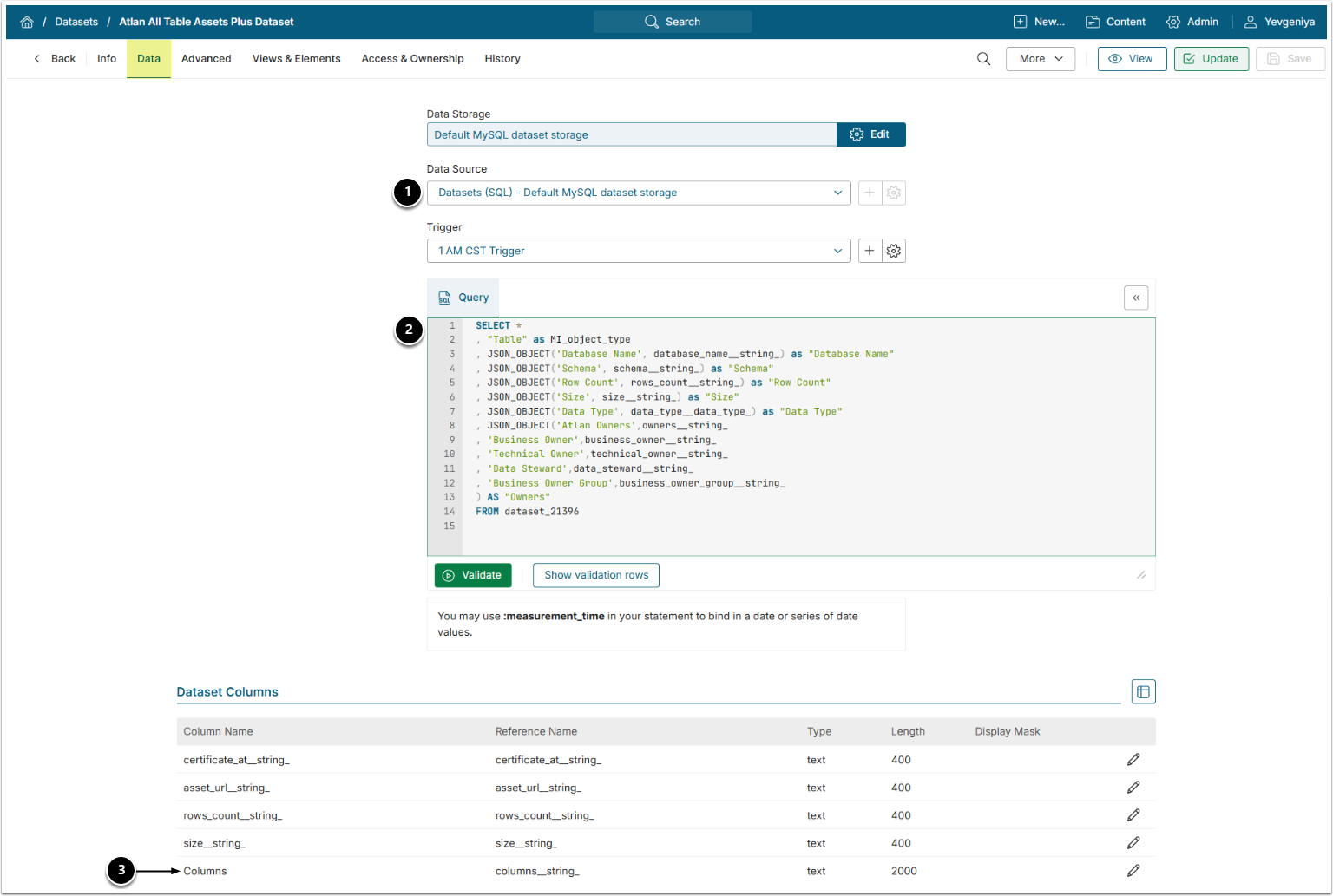Screen dimensions: 1333x896
Task: Open the More dropdown menu
Action: click(1040, 59)
